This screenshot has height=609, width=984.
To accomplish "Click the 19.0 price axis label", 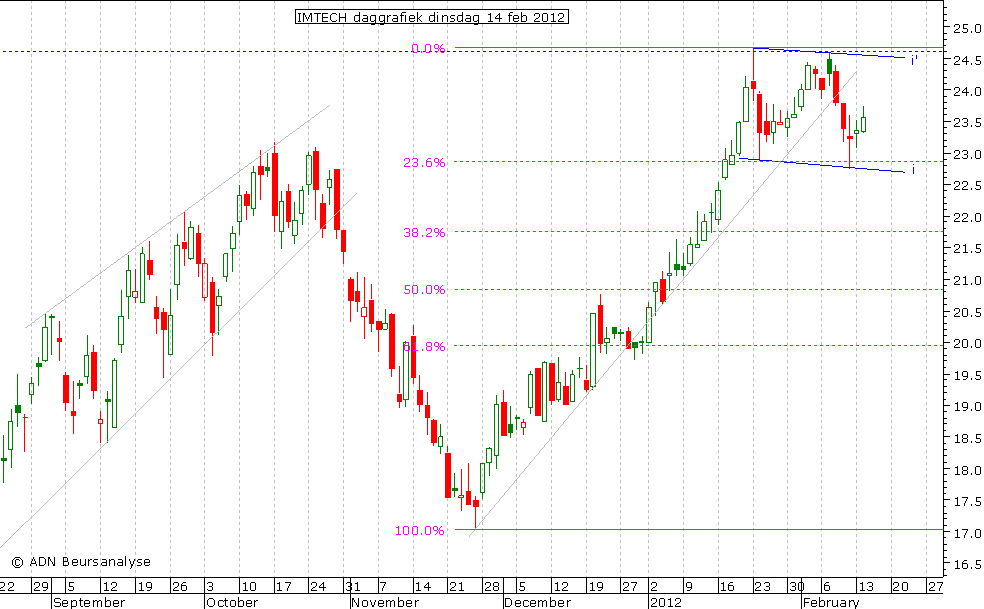I will pos(967,407).
